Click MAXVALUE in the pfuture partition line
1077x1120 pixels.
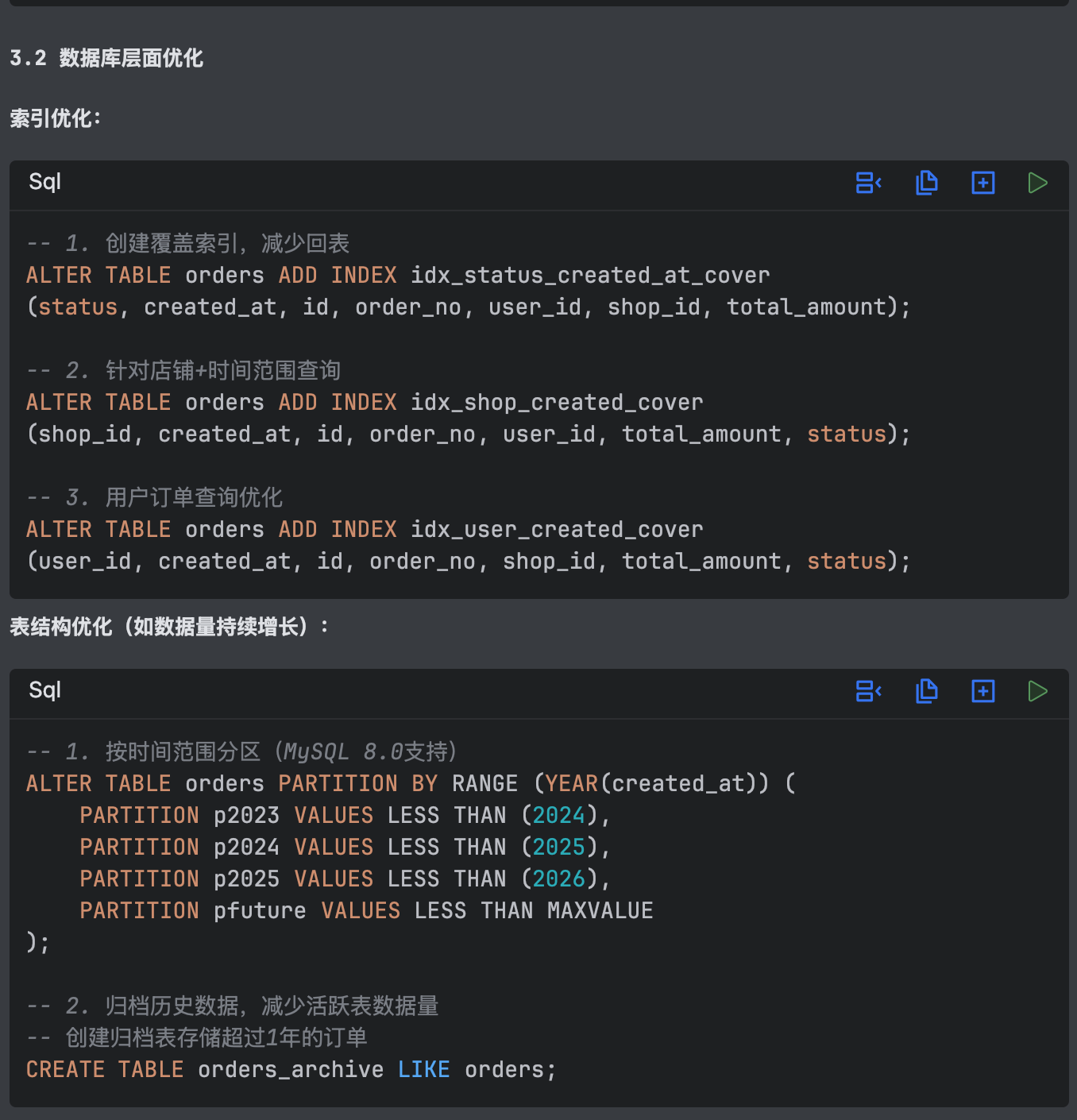tap(600, 911)
